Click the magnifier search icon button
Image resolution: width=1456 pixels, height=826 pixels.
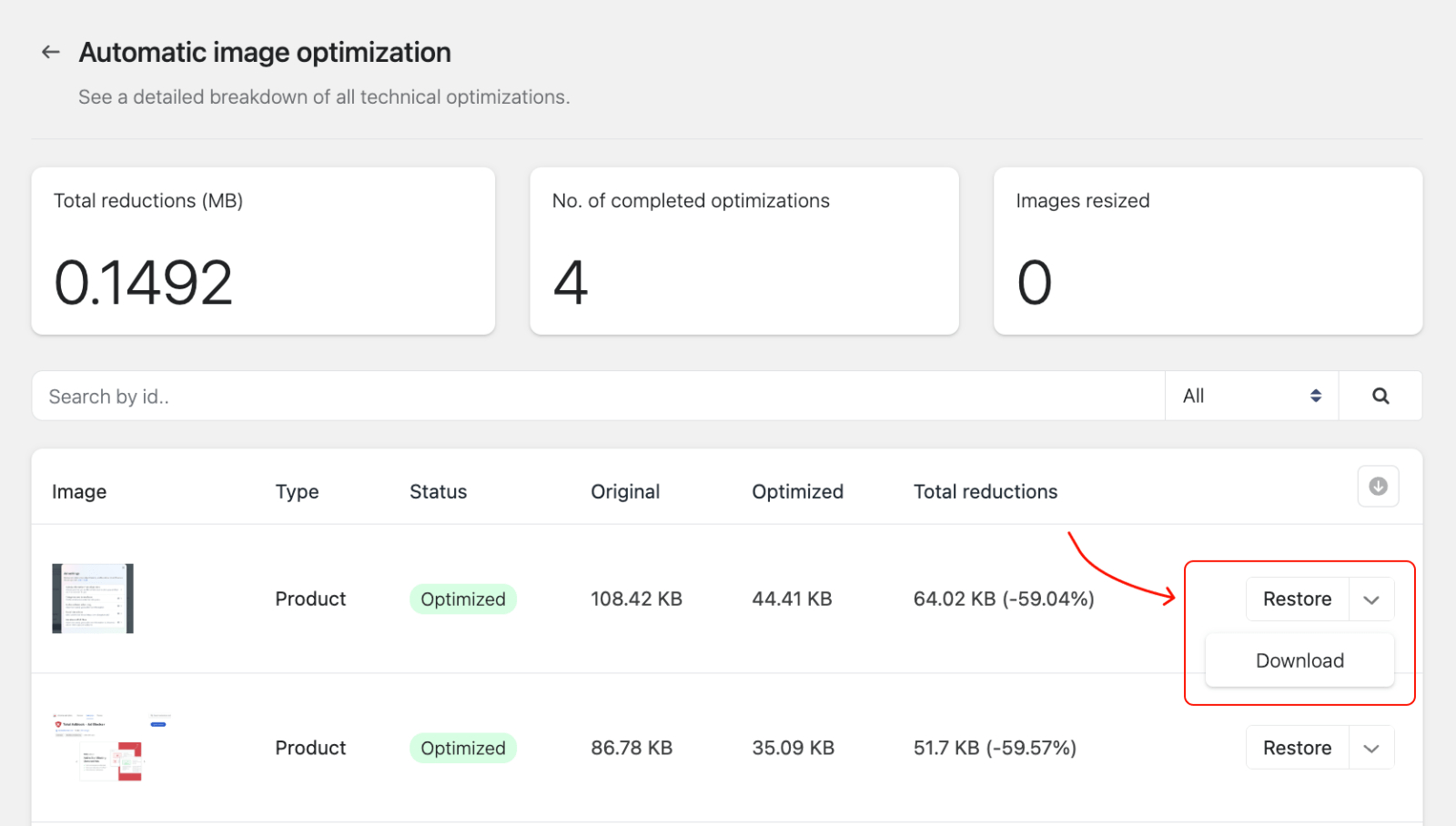1380,396
